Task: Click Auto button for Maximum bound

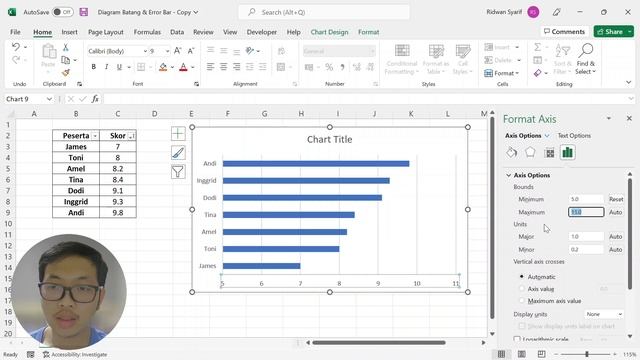Action: pyautogui.click(x=616, y=212)
